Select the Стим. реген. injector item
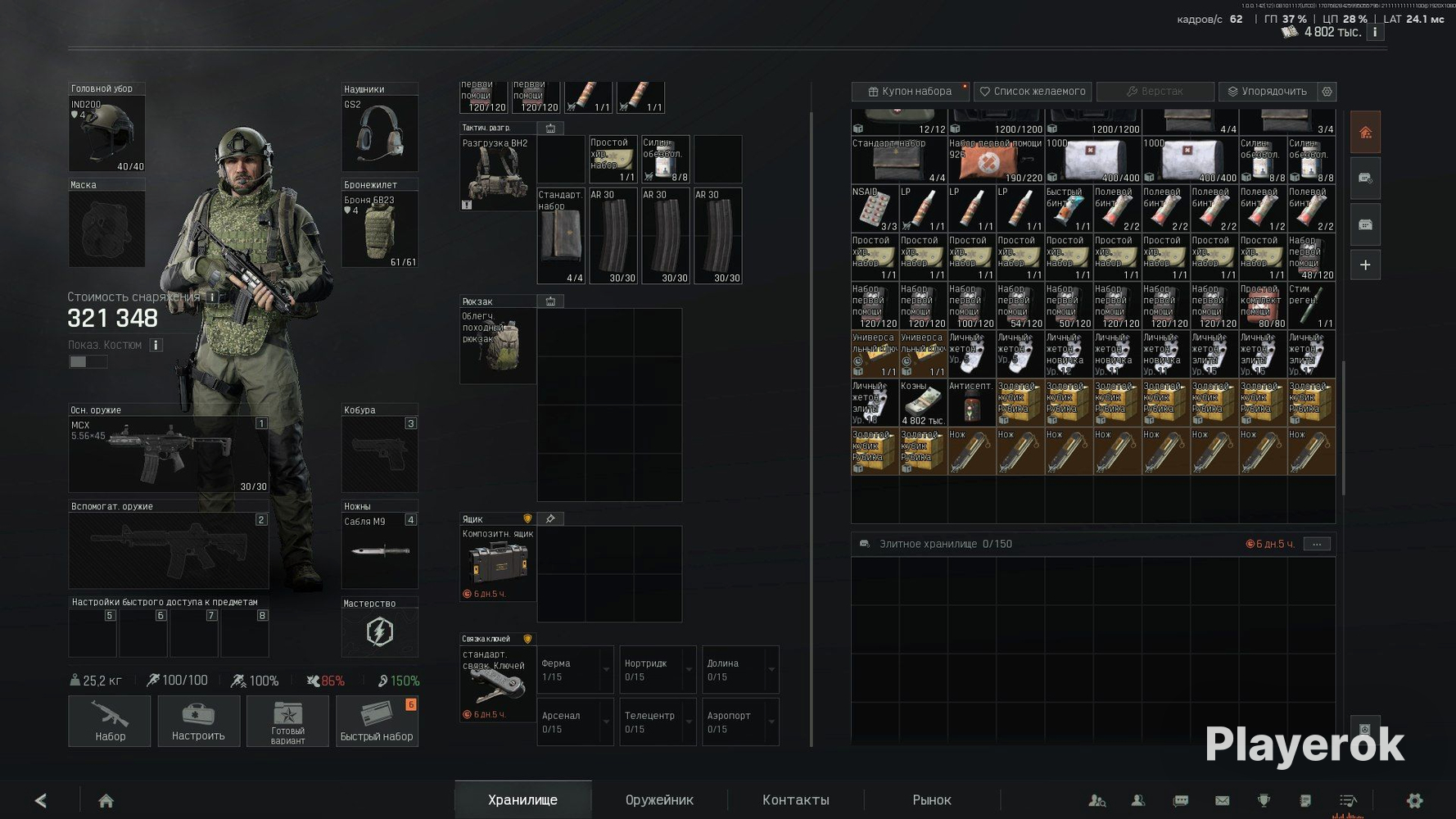This screenshot has width=1456, height=819. (x=1311, y=305)
